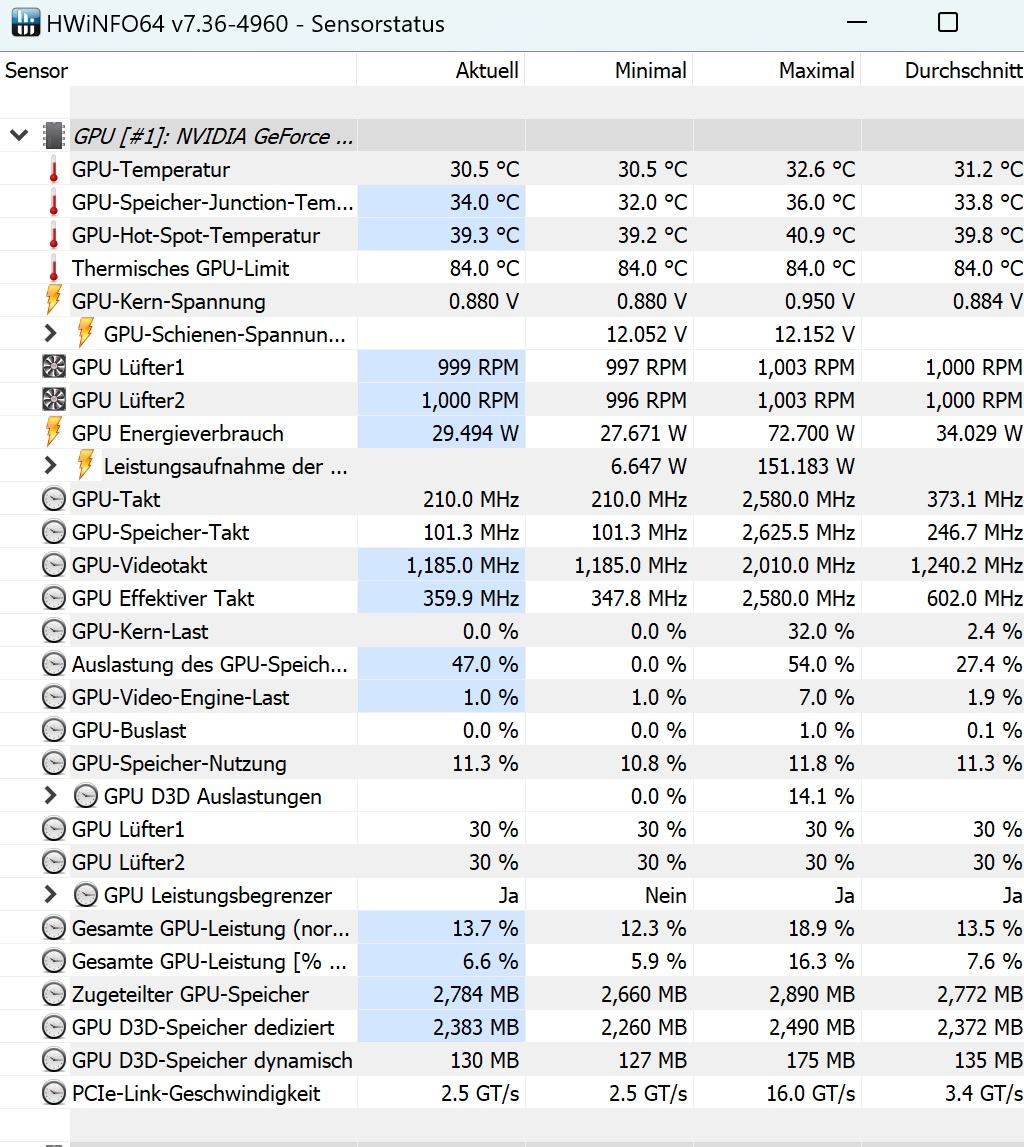Screen dimensions: 1024x1147
Task: Click the 'Nein' minimal value of Leistungsbegrenzer
Action: [666, 895]
